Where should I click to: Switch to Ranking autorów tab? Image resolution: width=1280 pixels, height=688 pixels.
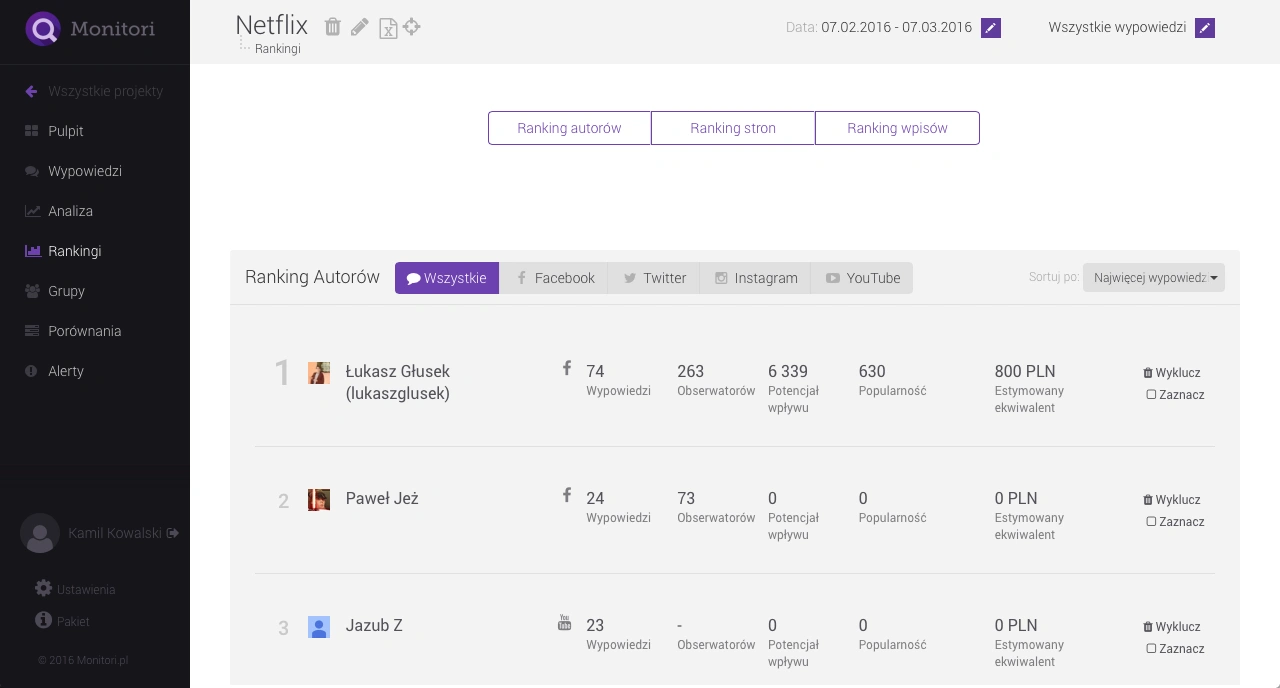click(569, 128)
